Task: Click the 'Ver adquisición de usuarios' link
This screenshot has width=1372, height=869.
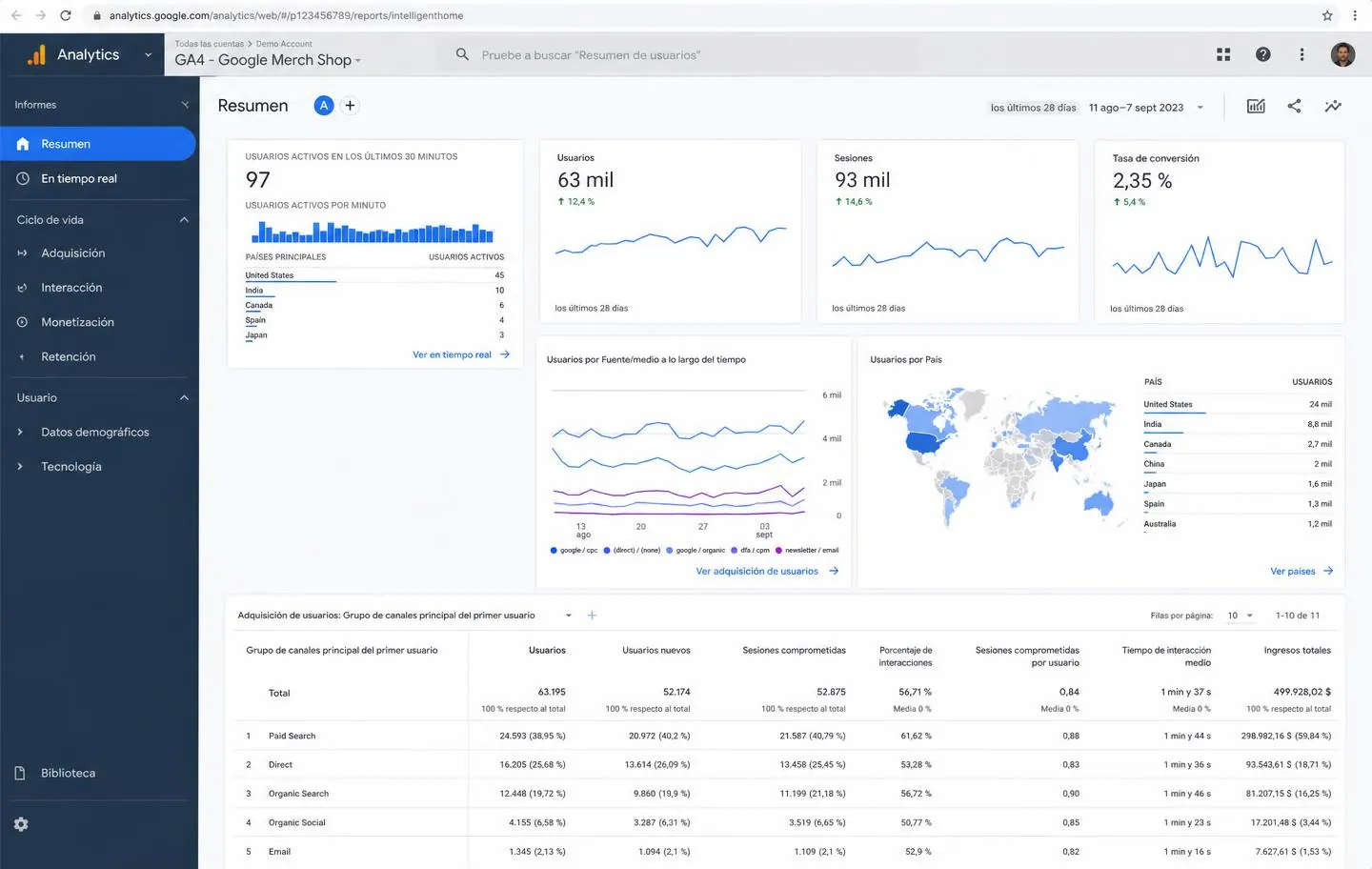Action: [767, 571]
